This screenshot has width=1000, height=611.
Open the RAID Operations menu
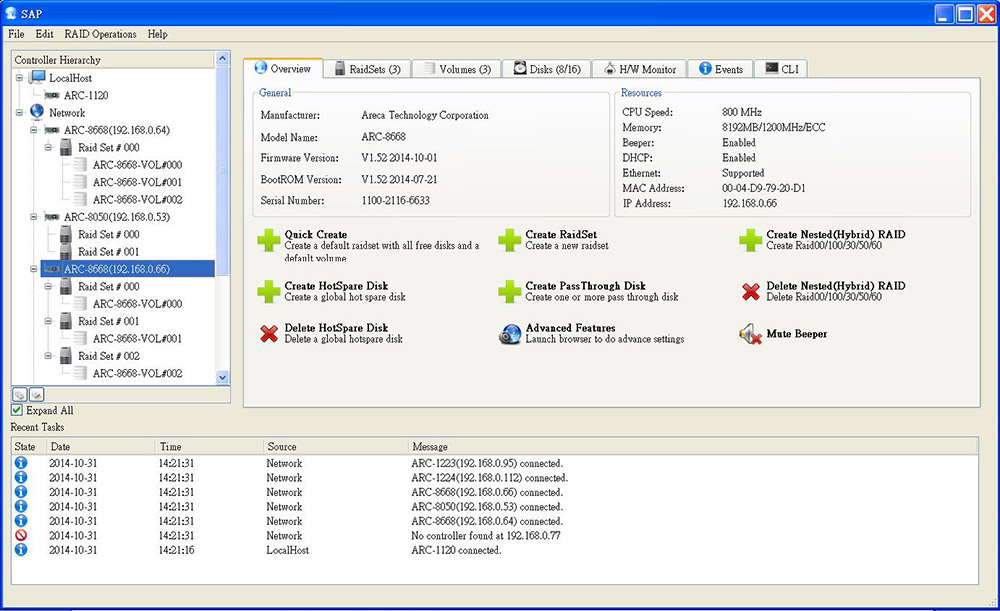pyautogui.click(x=101, y=34)
